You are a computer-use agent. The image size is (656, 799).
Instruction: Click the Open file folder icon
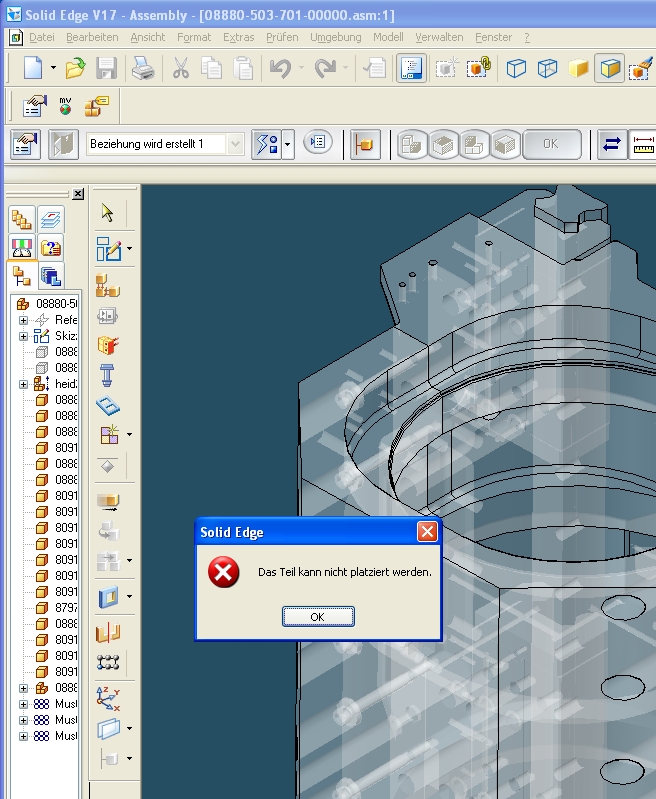(x=75, y=68)
